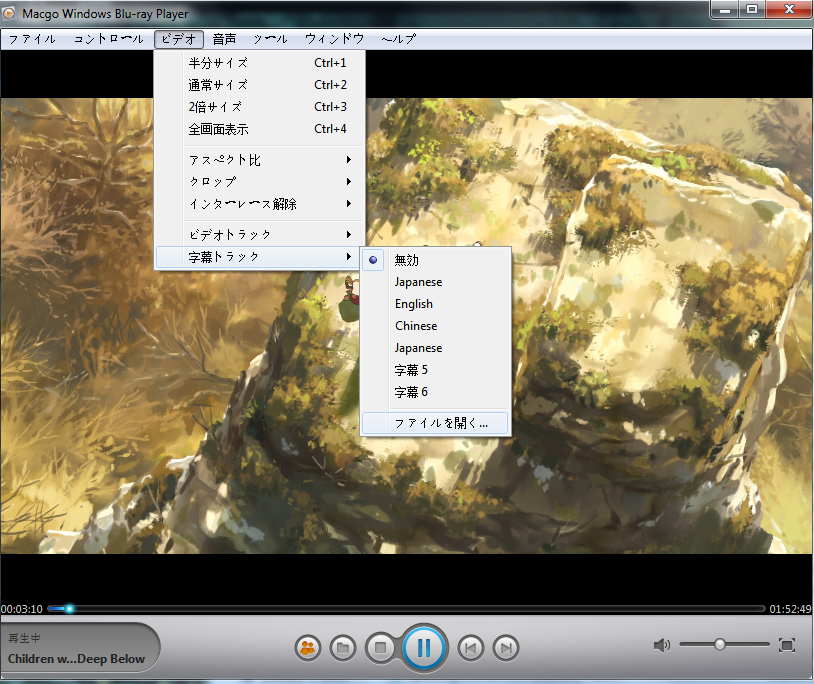Click the playback progress bar
Image resolution: width=814 pixels, height=684 pixels.
pos(400,608)
